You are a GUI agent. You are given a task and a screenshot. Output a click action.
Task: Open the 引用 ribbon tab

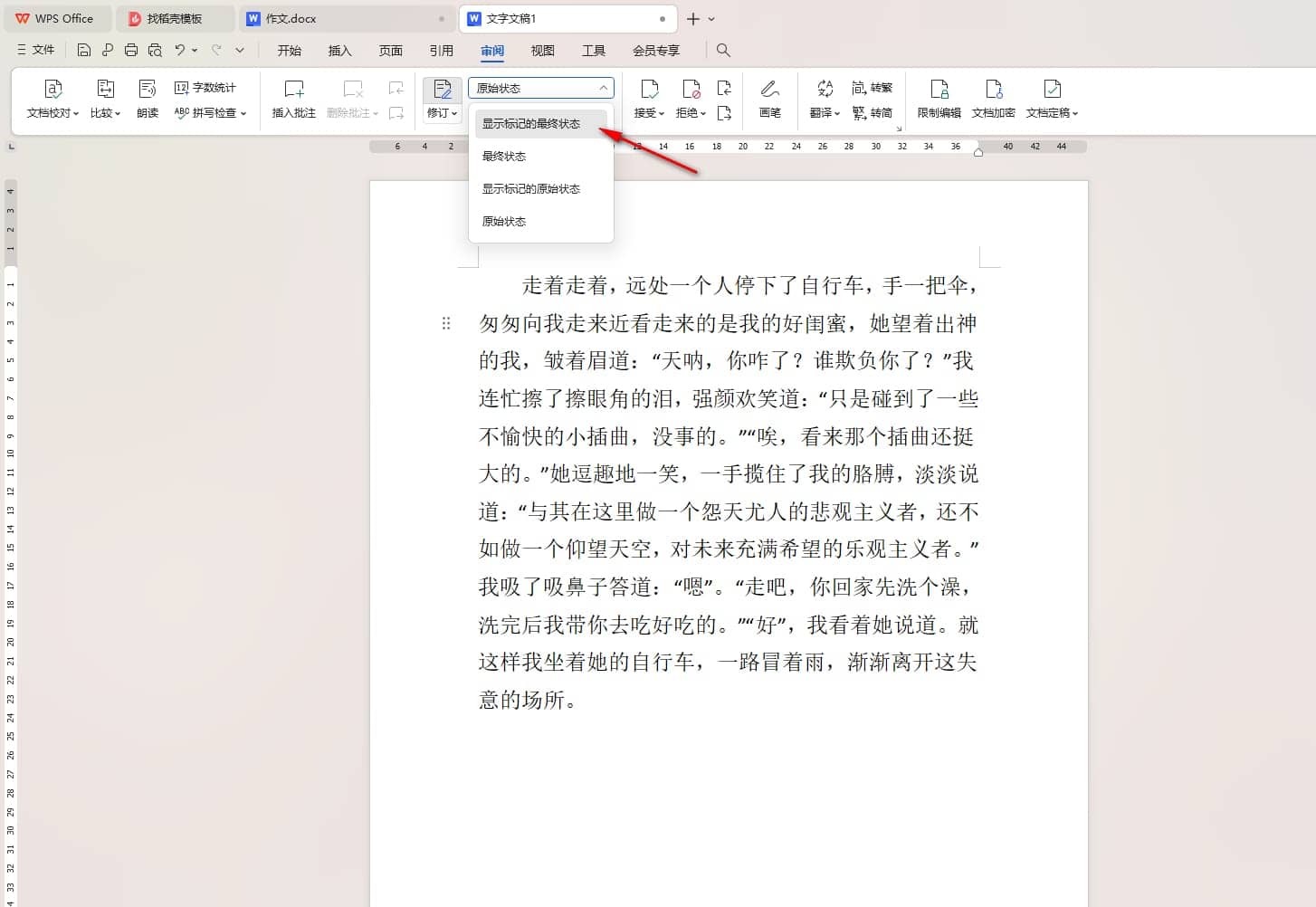coord(442,51)
